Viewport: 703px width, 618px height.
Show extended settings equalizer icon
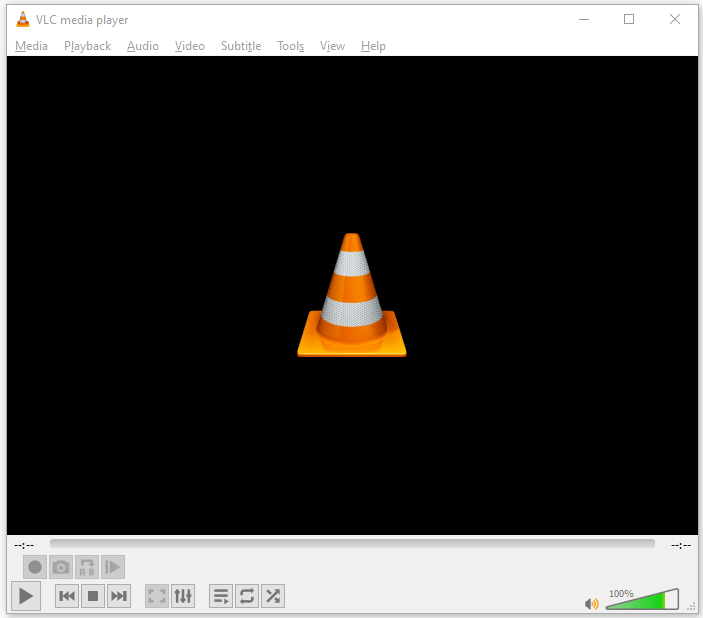(183, 596)
